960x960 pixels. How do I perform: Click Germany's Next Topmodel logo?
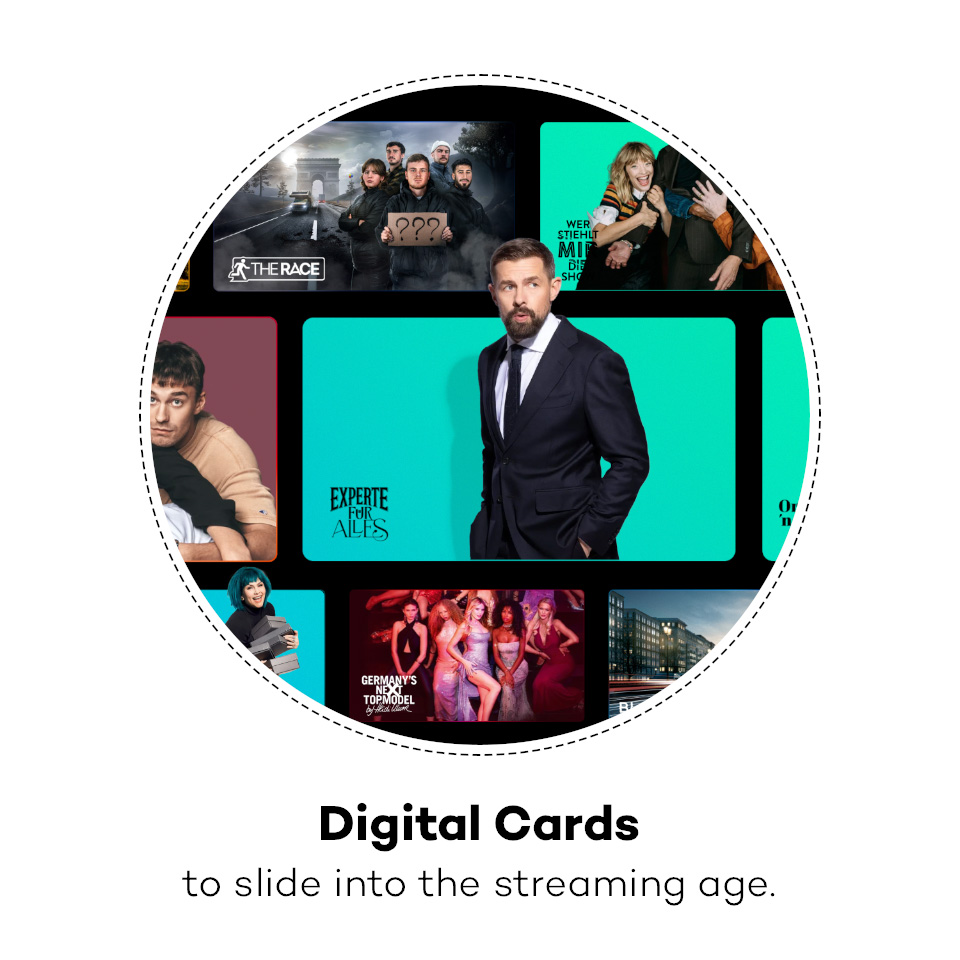pos(389,695)
